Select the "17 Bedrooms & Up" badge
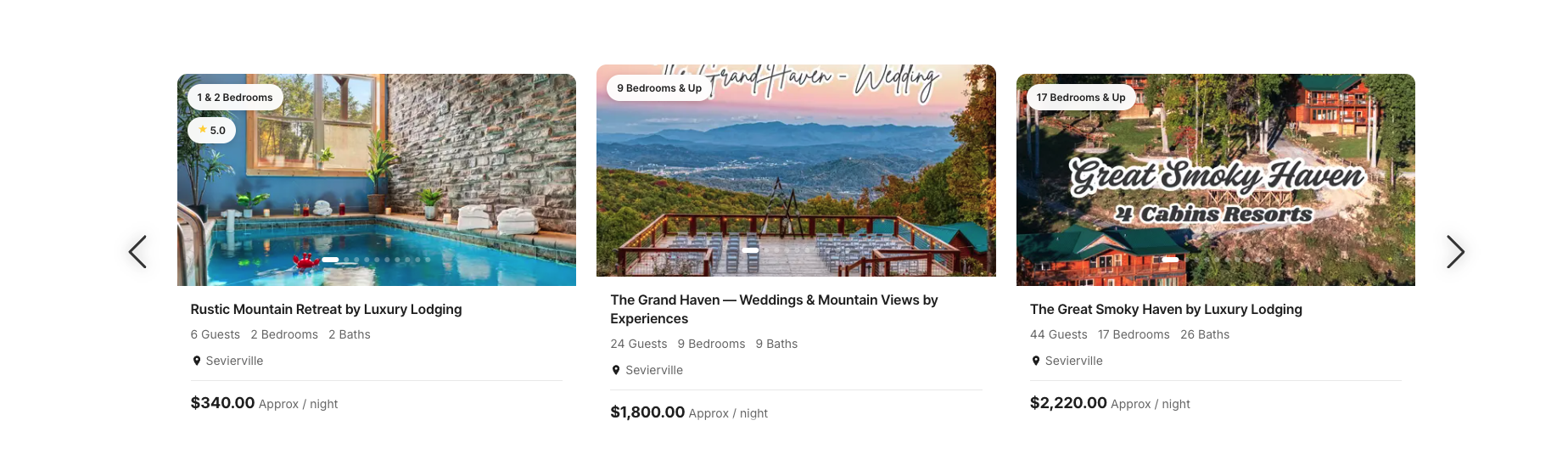 click(1080, 98)
